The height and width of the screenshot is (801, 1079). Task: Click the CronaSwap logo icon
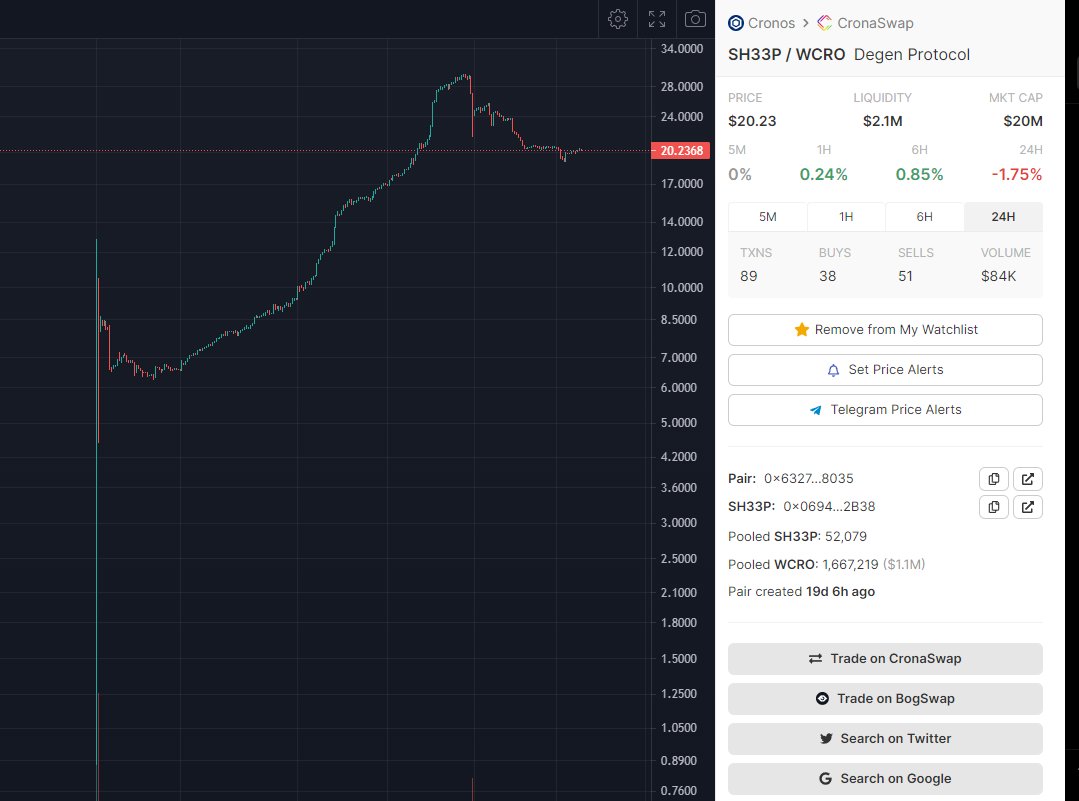tap(824, 23)
